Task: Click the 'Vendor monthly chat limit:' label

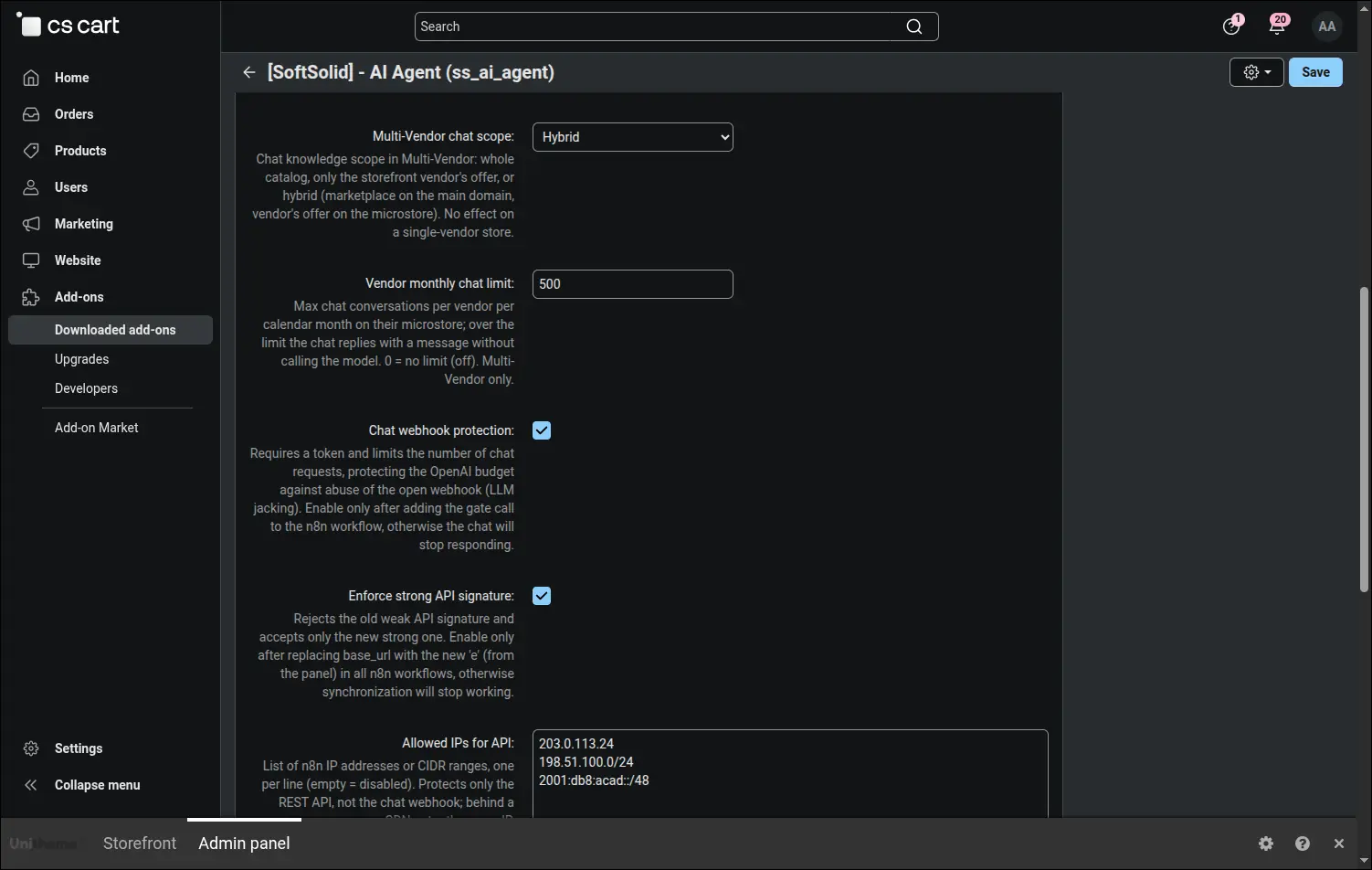Action: 439,283
